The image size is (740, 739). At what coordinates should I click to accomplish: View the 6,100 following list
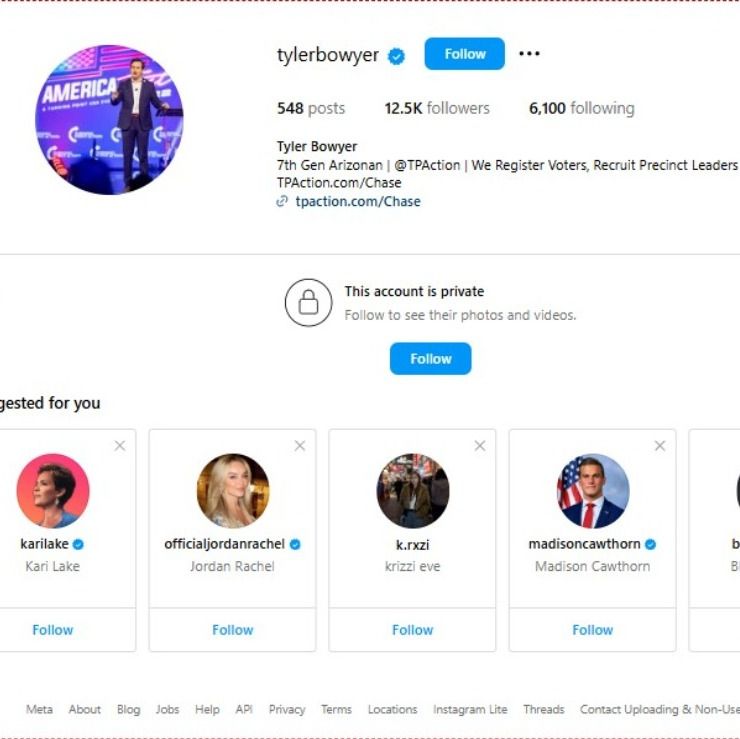tap(581, 108)
